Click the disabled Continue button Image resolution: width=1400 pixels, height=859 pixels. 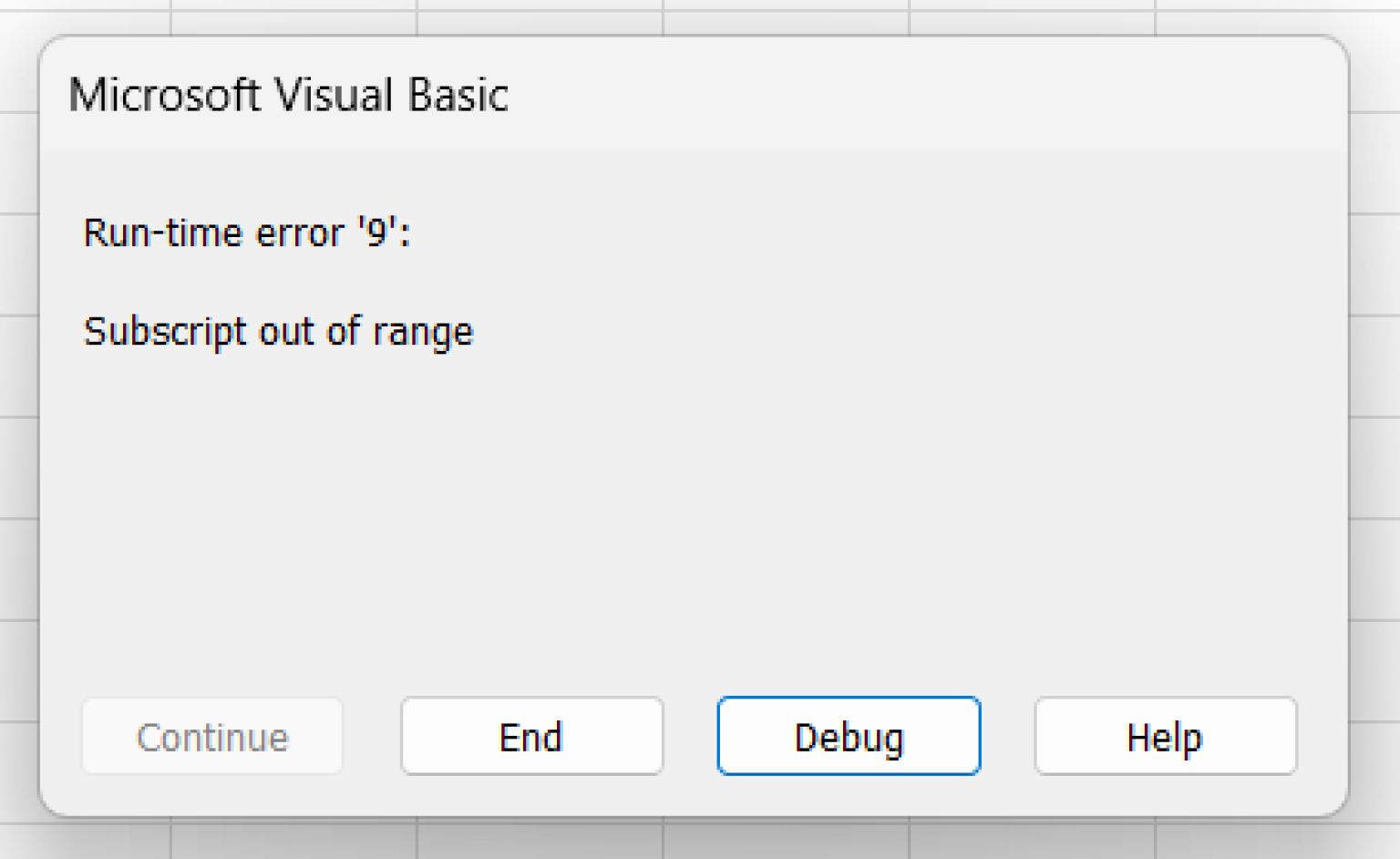pos(211,736)
